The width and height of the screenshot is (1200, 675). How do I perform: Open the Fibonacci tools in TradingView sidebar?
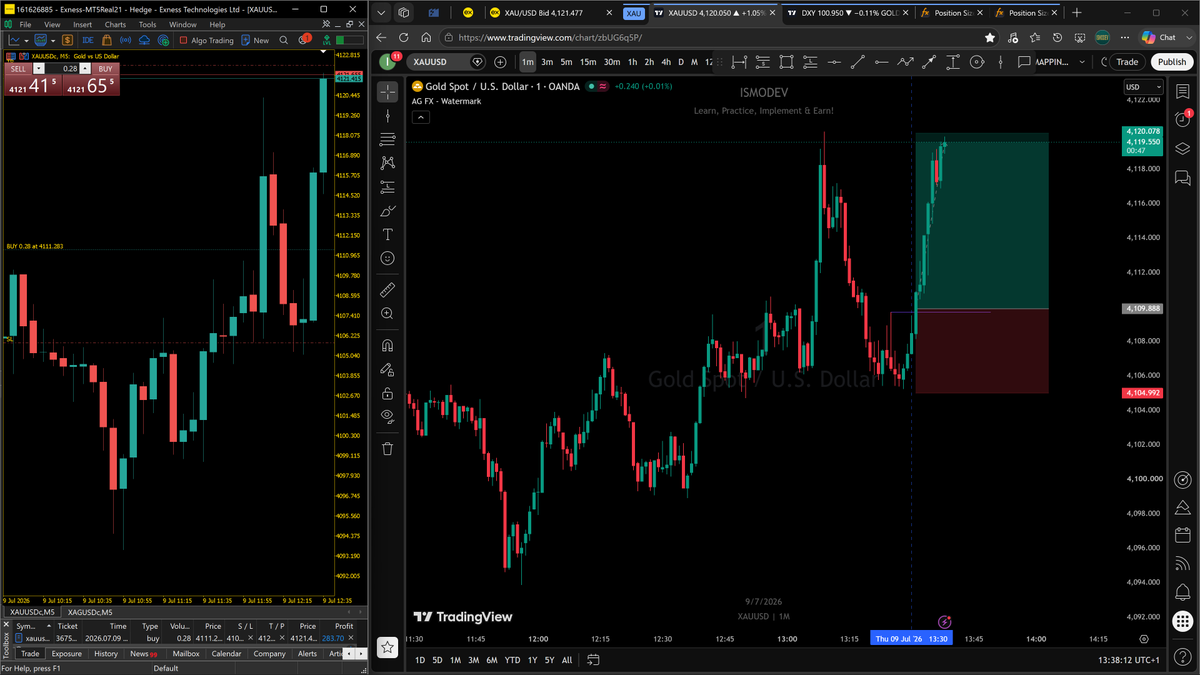click(x=388, y=139)
